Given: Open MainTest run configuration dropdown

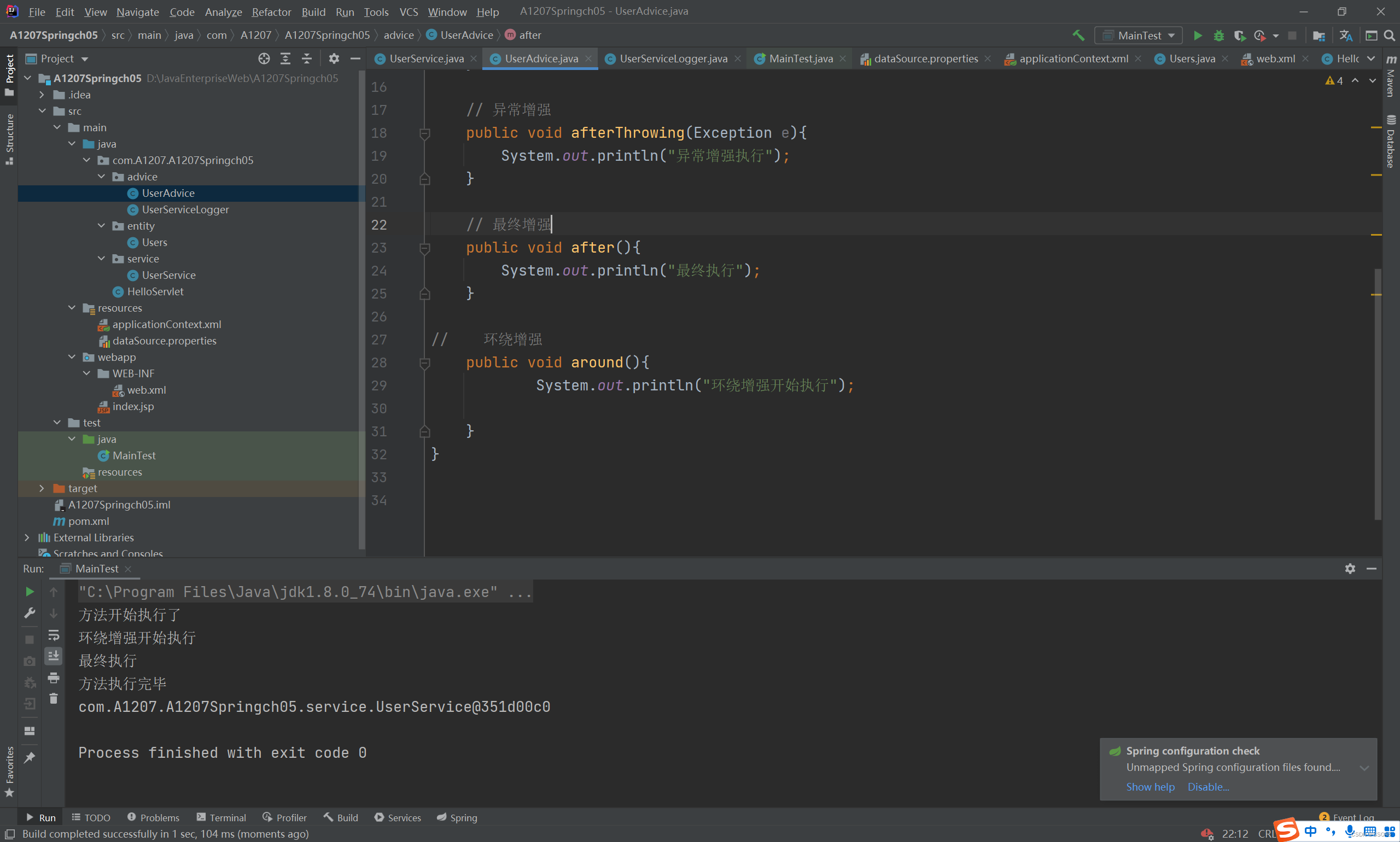Looking at the screenshot, I should (1138, 35).
